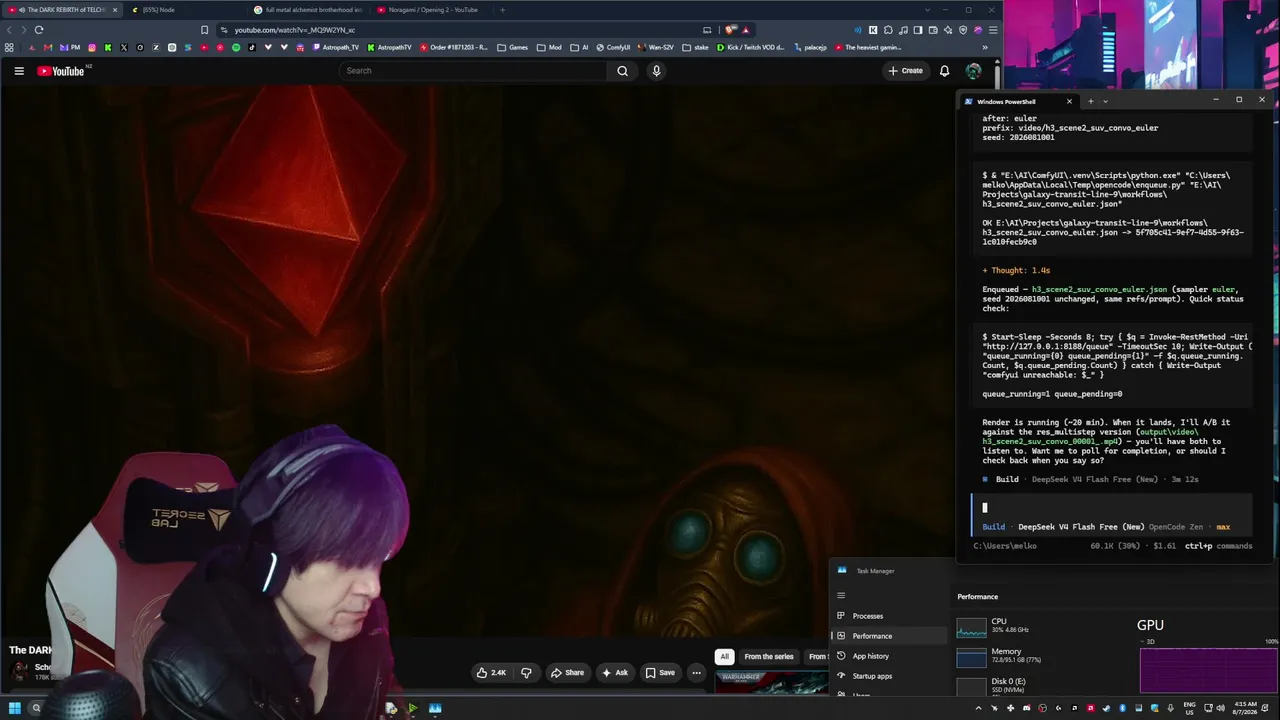The height and width of the screenshot is (720, 1280).
Task: Open the YouTube guide hamburger menu
Action: click(x=19, y=71)
